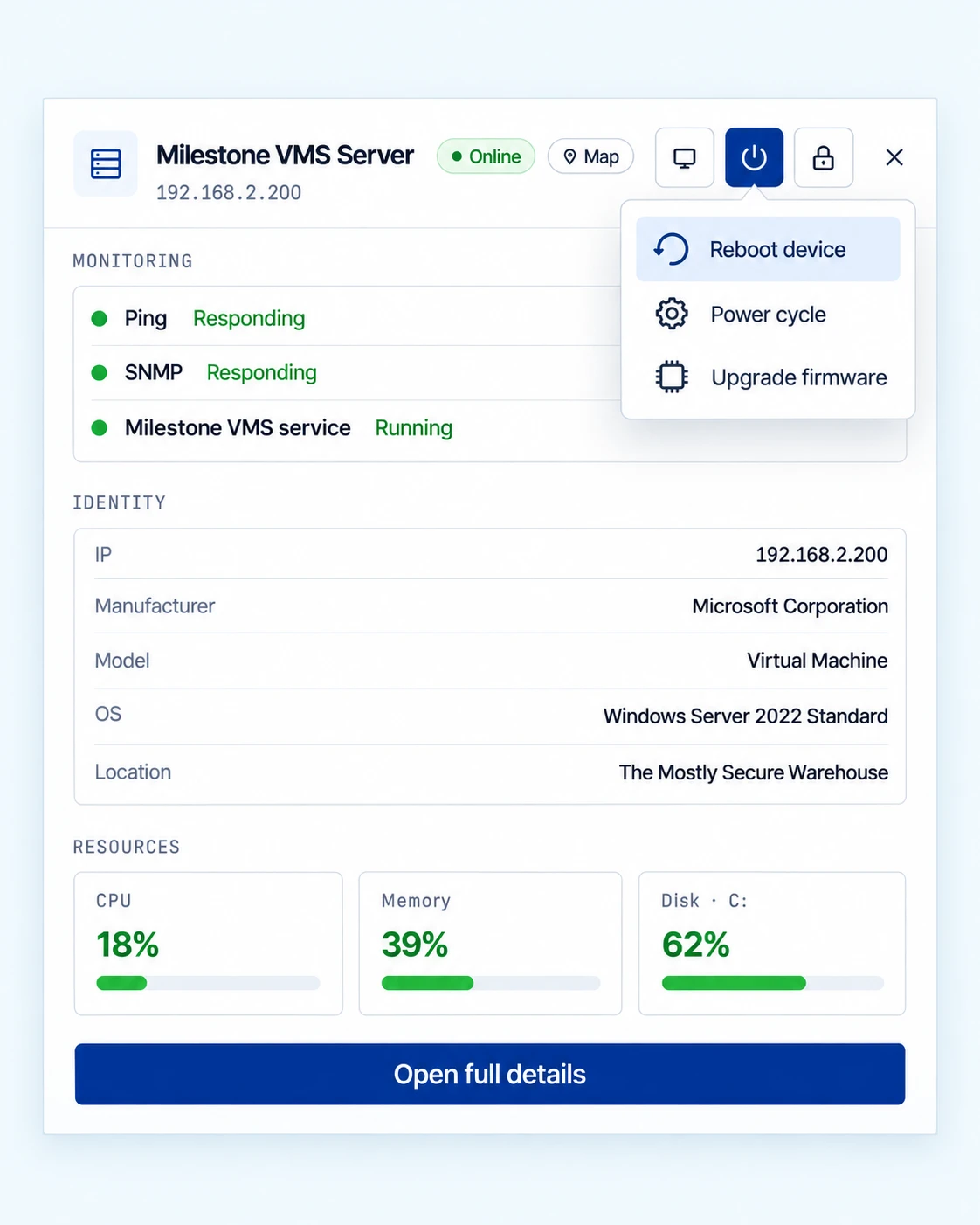Choose Power cycle in the menu
Image resolution: width=980 pixels, height=1225 pixels.
tap(768, 314)
